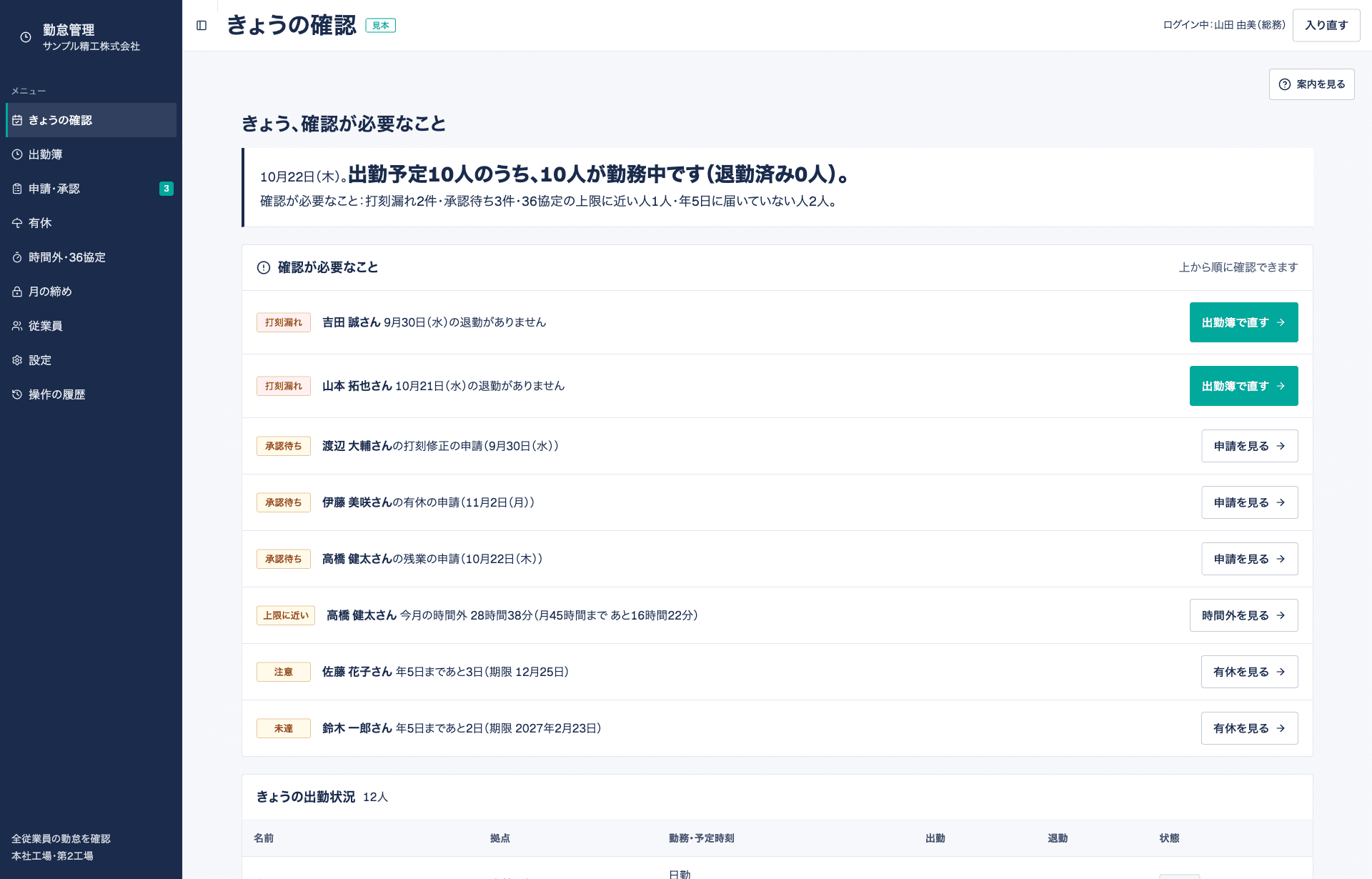Click 吉田 誠さん 9月30日 退勤 message
Viewport: 1372px width, 879px height.
pos(434,322)
